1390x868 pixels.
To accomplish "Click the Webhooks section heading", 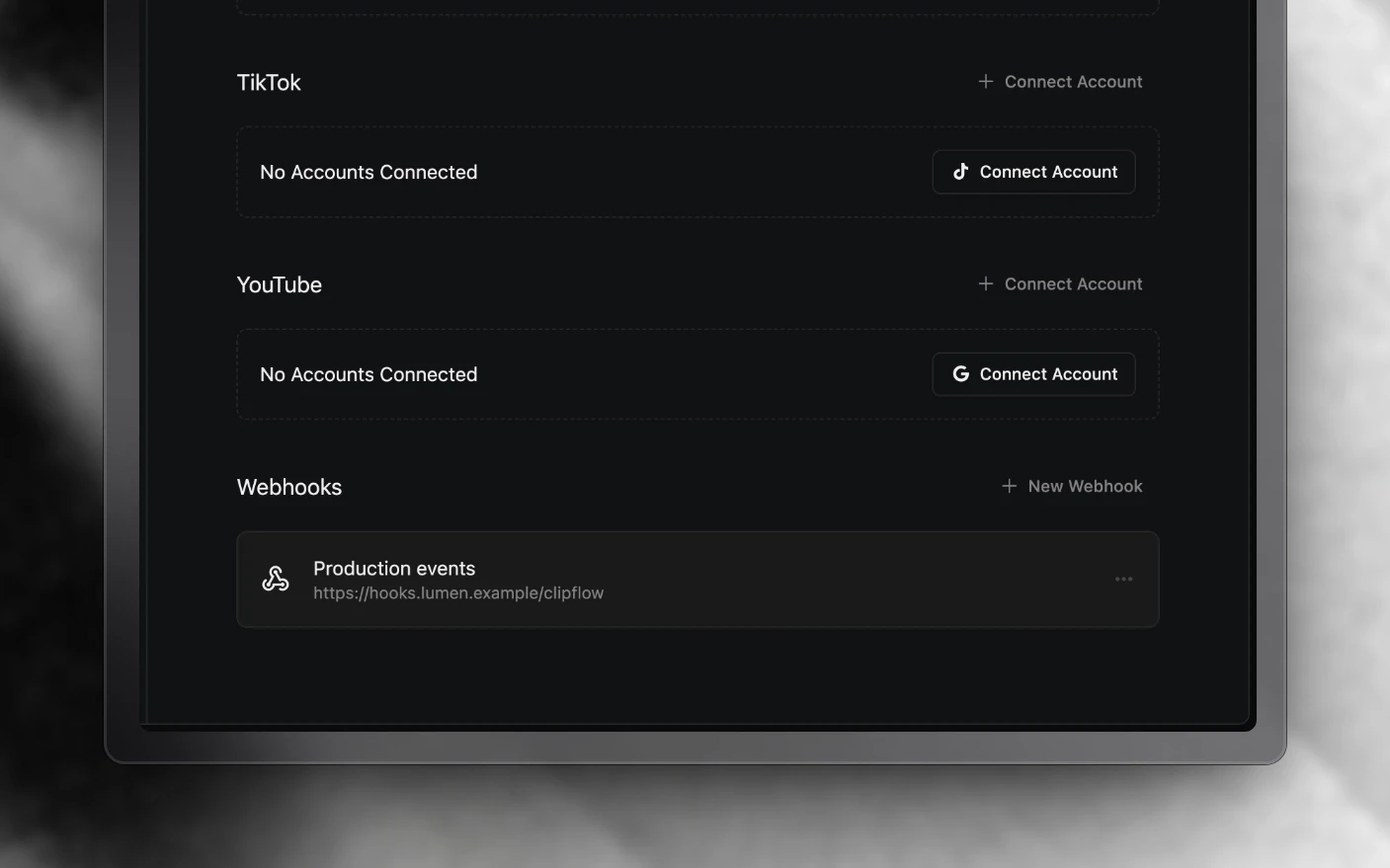I will [x=289, y=488].
